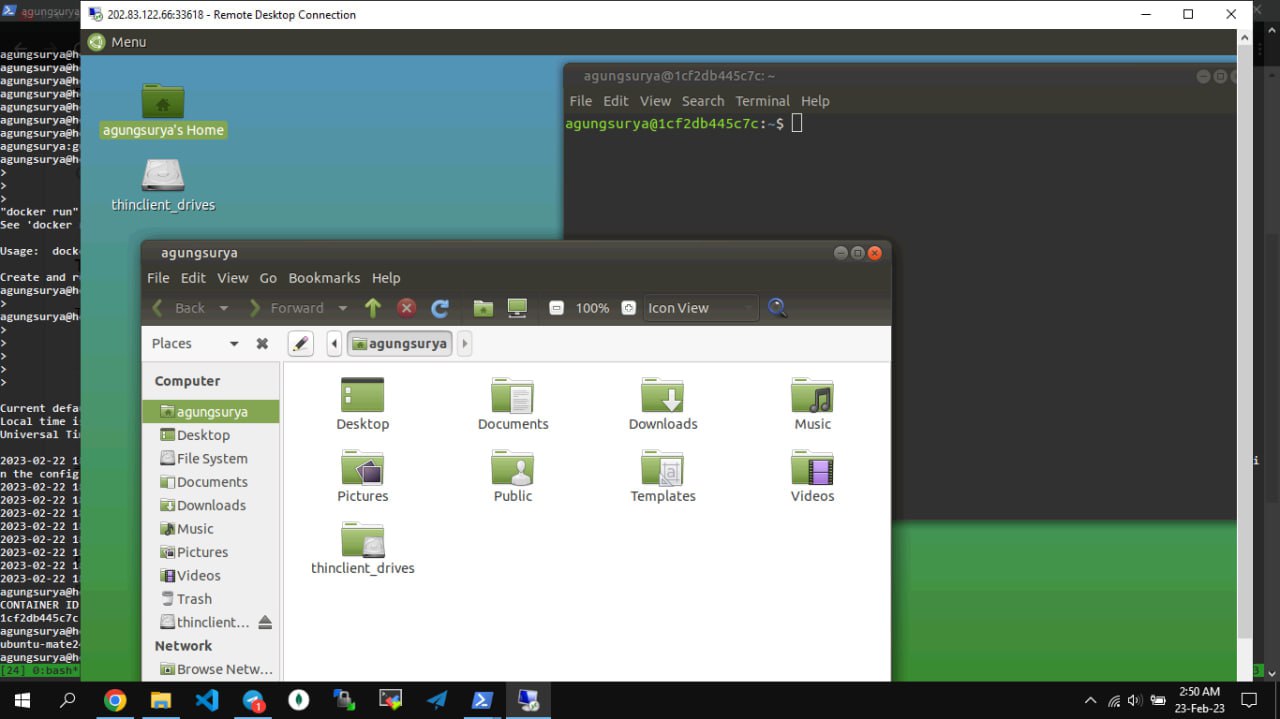This screenshot has width=1280, height=719.
Task: Click the zoom out minus icon
Action: (x=557, y=308)
